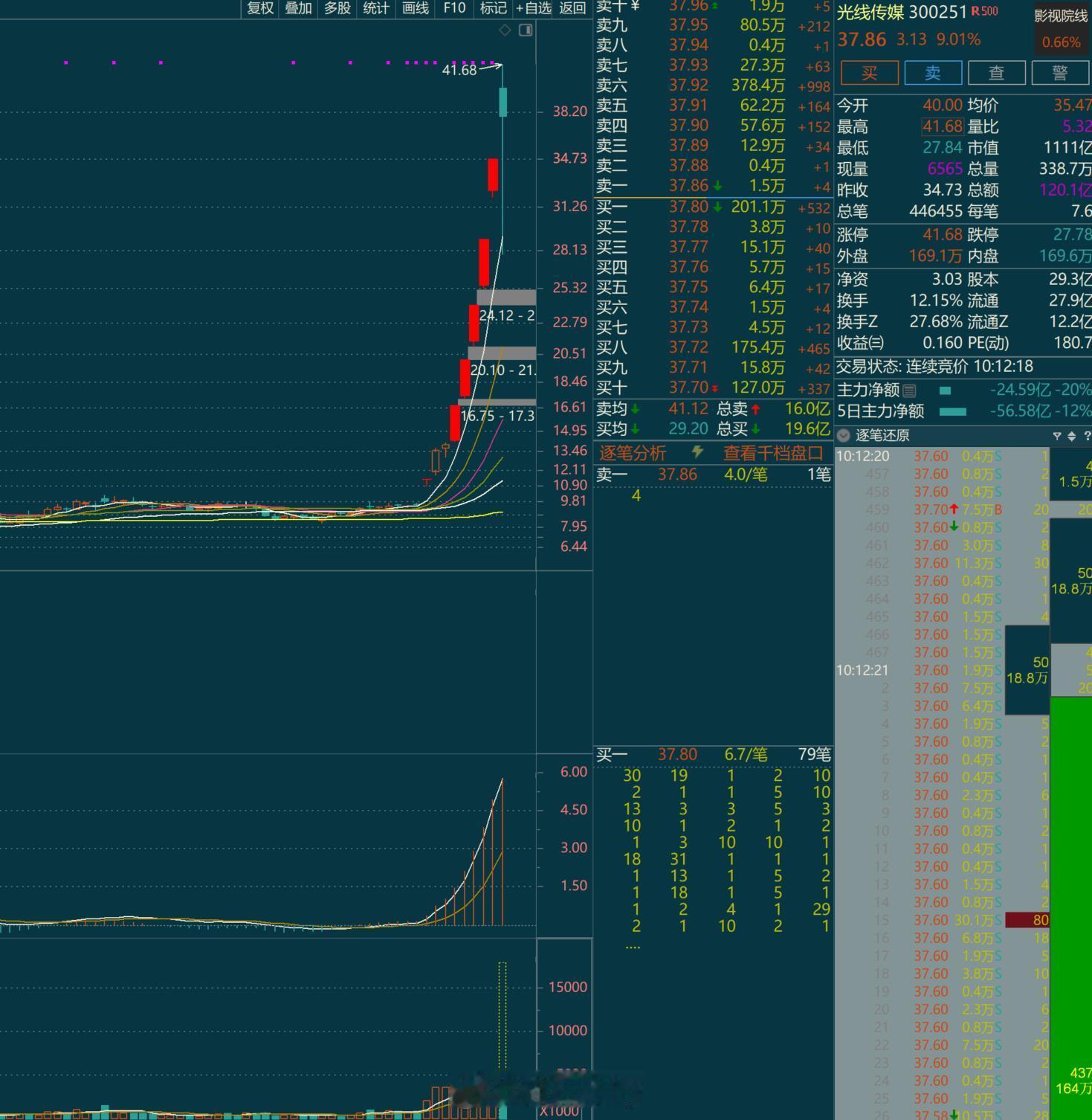Open F10 company information
The width and height of the screenshot is (1092, 1120).
pos(454,8)
